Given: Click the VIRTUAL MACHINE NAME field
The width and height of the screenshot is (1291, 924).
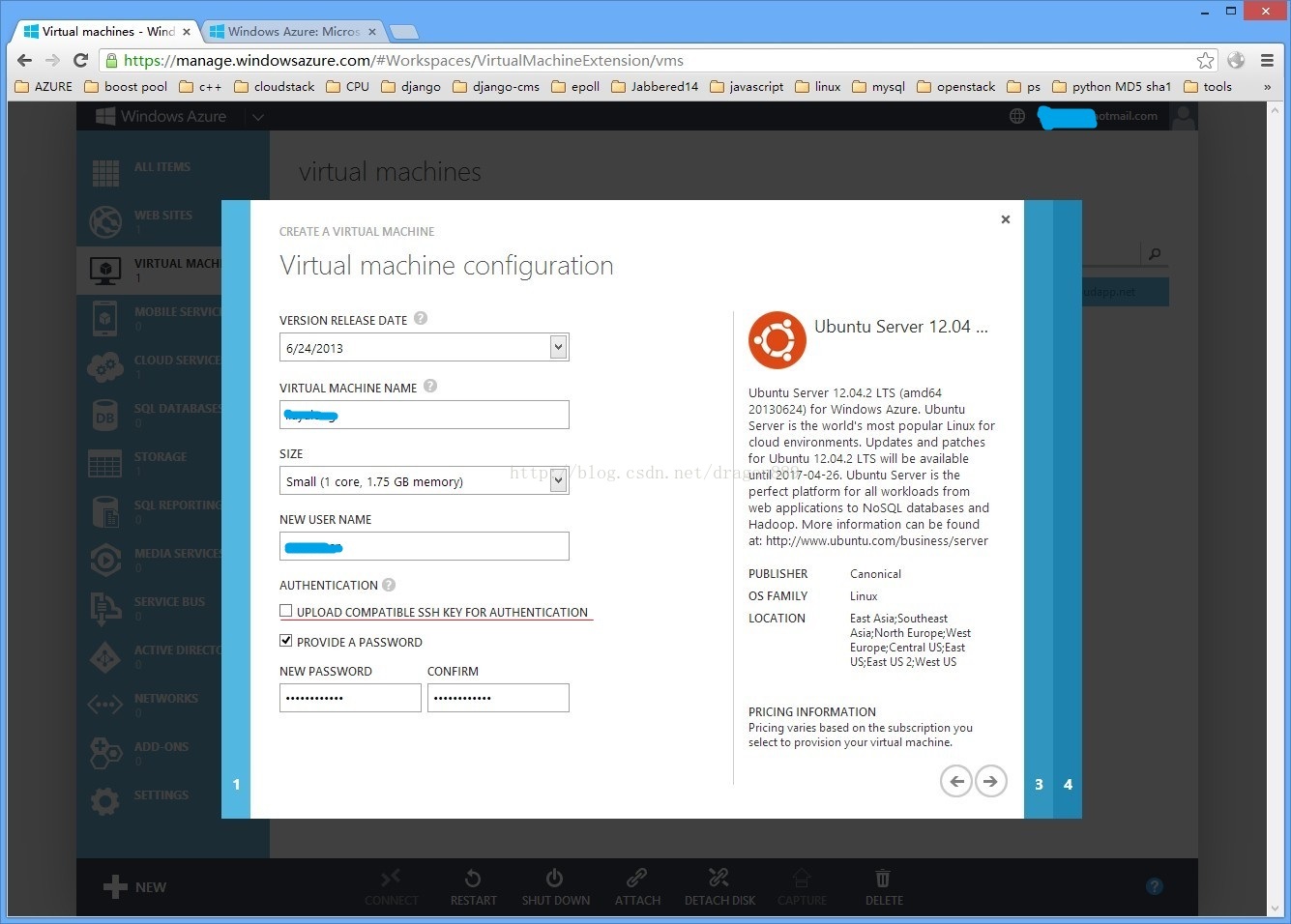Looking at the screenshot, I should (425, 415).
